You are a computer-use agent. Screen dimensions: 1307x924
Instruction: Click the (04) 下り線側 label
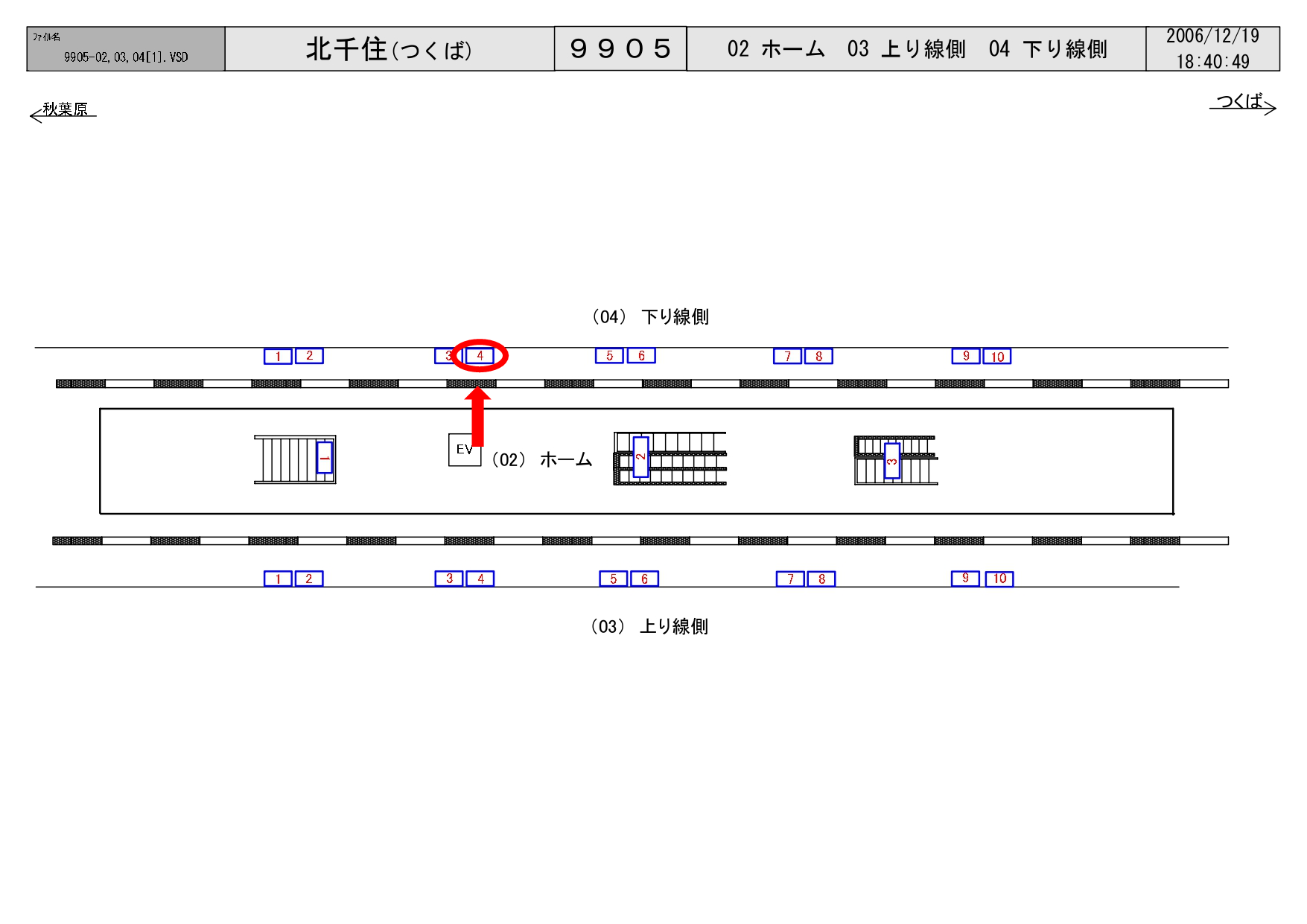[649, 317]
